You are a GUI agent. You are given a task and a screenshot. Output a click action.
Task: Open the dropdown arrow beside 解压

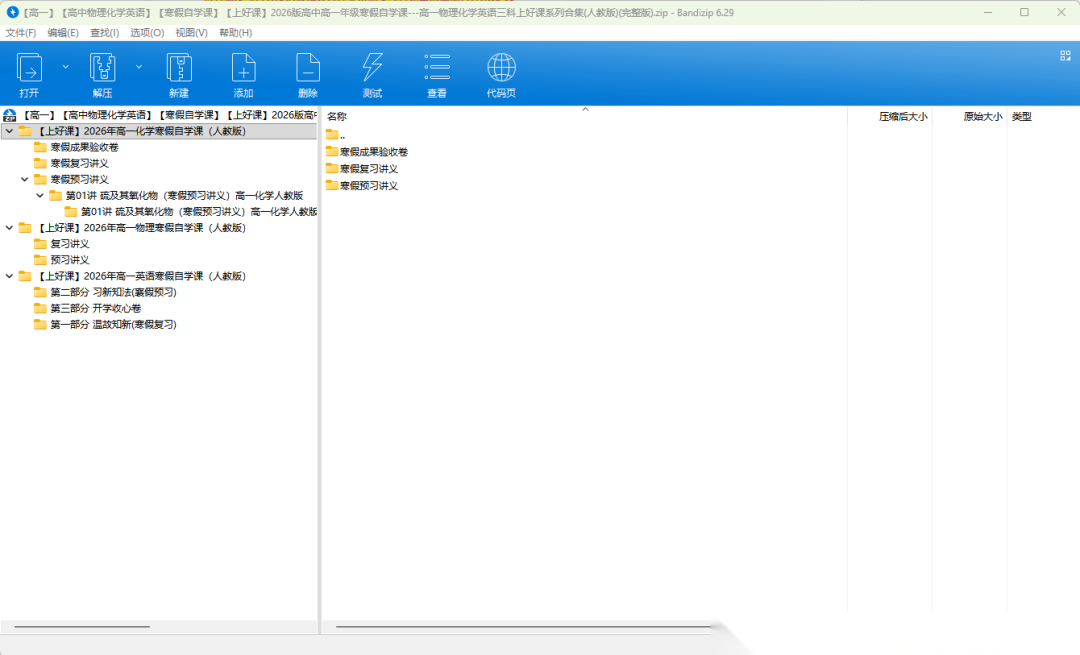coord(139,67)
